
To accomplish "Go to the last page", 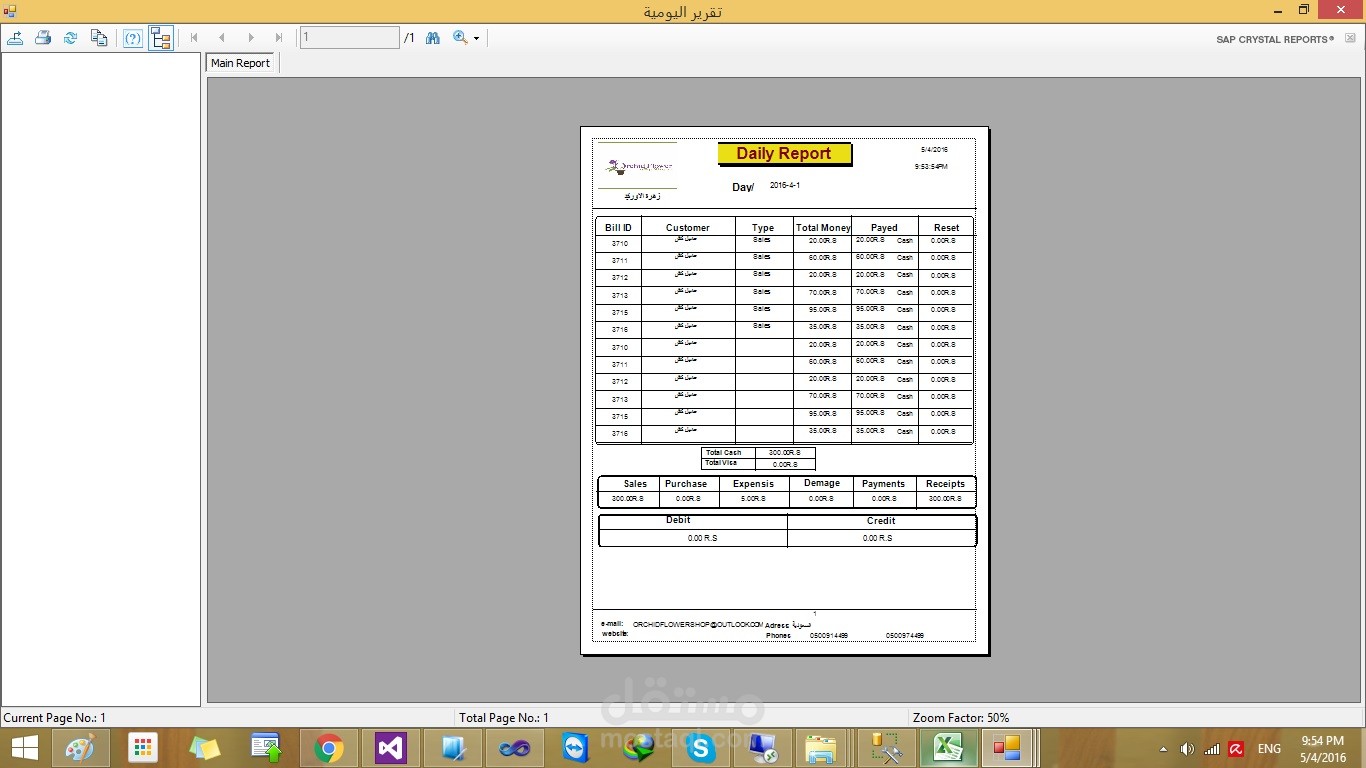I will [x=279, y=38].
